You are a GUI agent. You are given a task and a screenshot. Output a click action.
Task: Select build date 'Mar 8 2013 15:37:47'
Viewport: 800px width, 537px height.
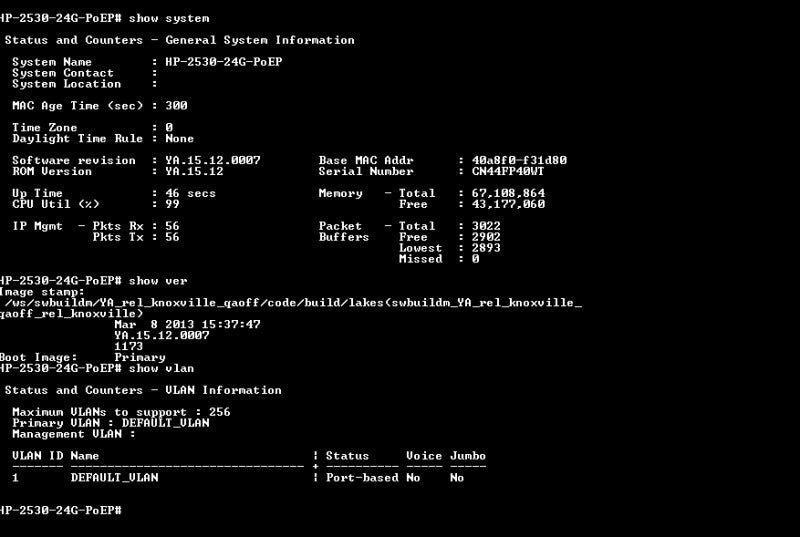click(x=187, y=324)
